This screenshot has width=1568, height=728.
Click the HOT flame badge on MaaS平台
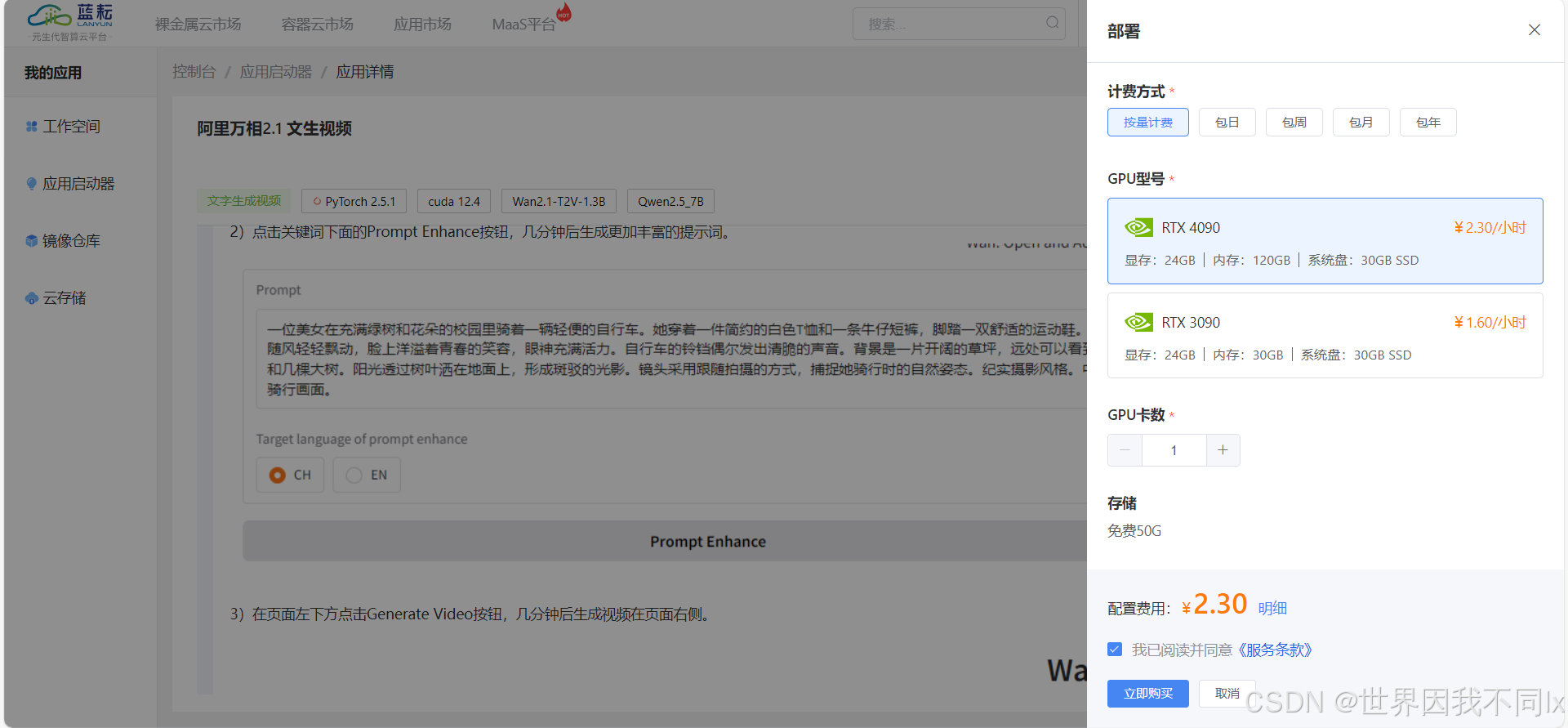pos(563,12)
